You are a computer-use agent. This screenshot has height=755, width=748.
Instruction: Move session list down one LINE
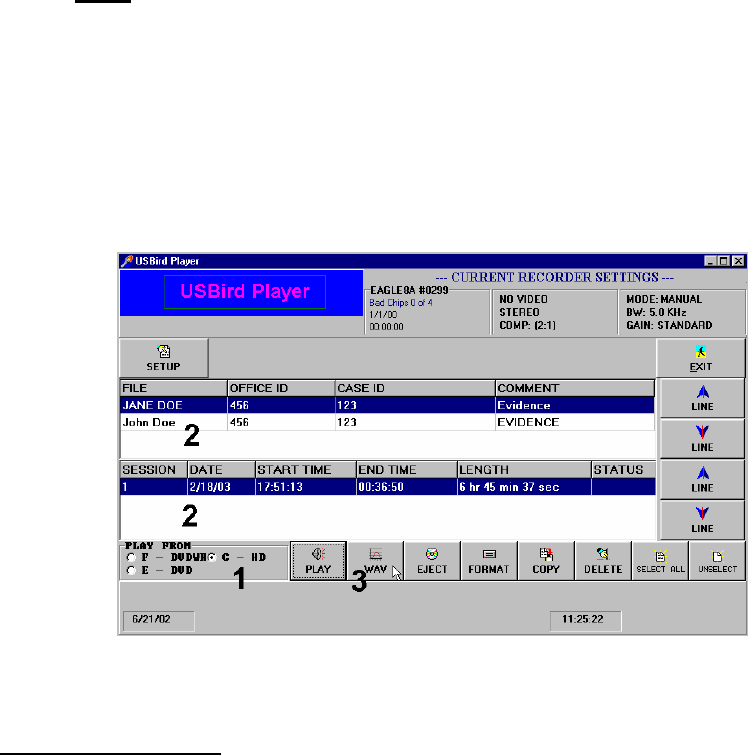pyautogui.click(x=702, y=520)
